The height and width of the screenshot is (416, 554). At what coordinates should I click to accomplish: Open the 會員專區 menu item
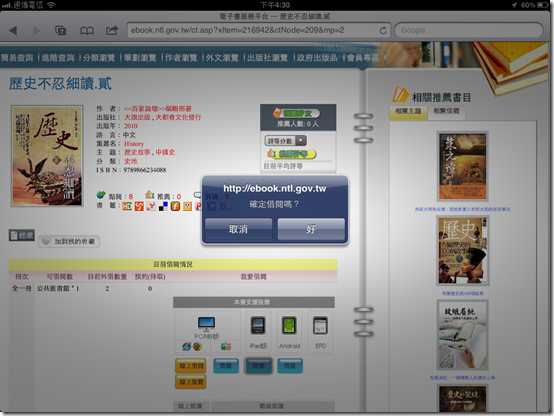[363, 57]
